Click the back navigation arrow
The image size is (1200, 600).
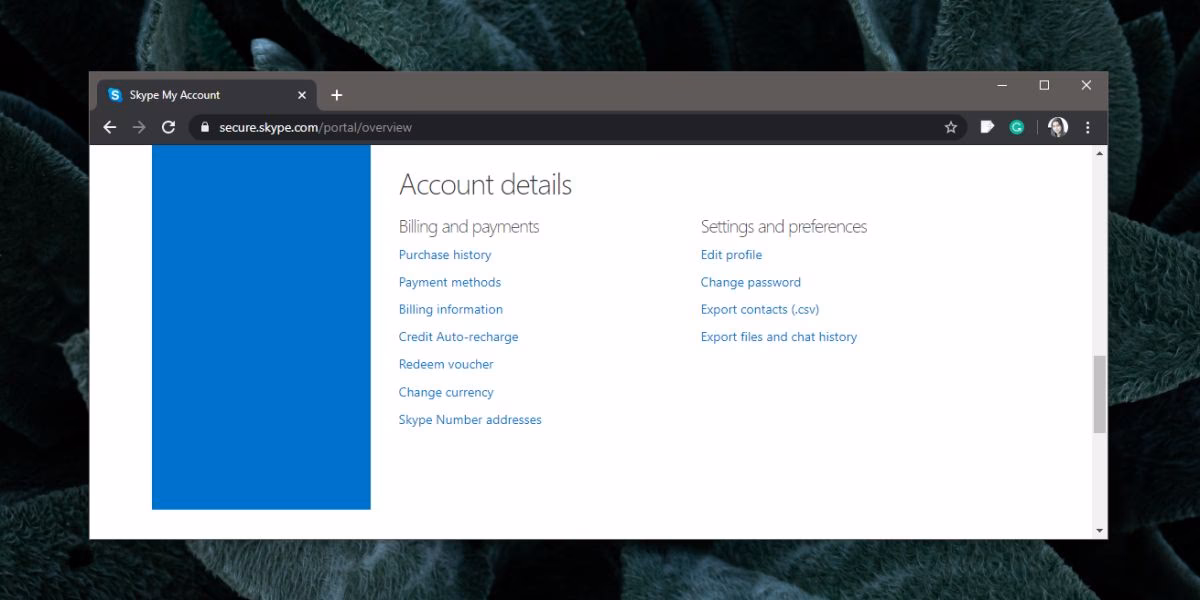[110, 127]
